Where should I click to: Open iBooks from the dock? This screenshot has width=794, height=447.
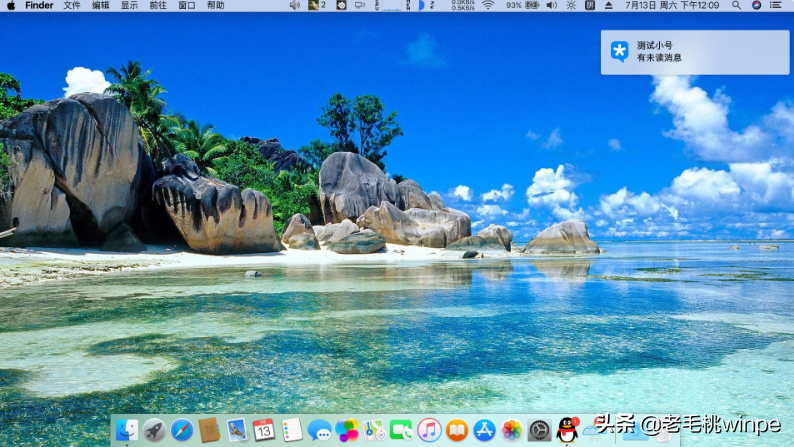tap(457, 430)
